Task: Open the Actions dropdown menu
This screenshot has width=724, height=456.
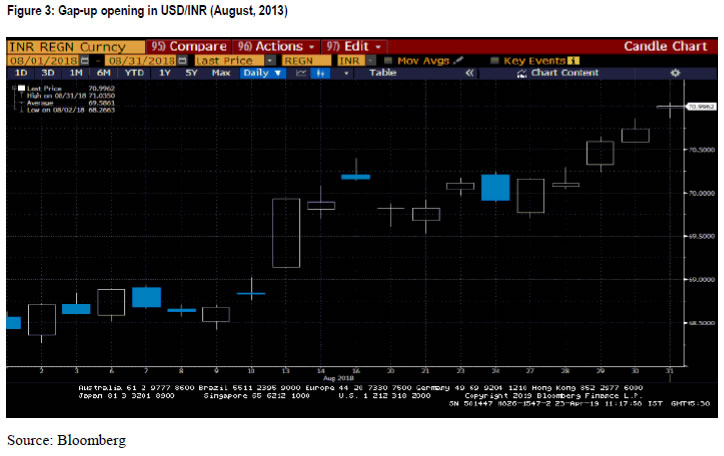Action: (x=276, y=46)
